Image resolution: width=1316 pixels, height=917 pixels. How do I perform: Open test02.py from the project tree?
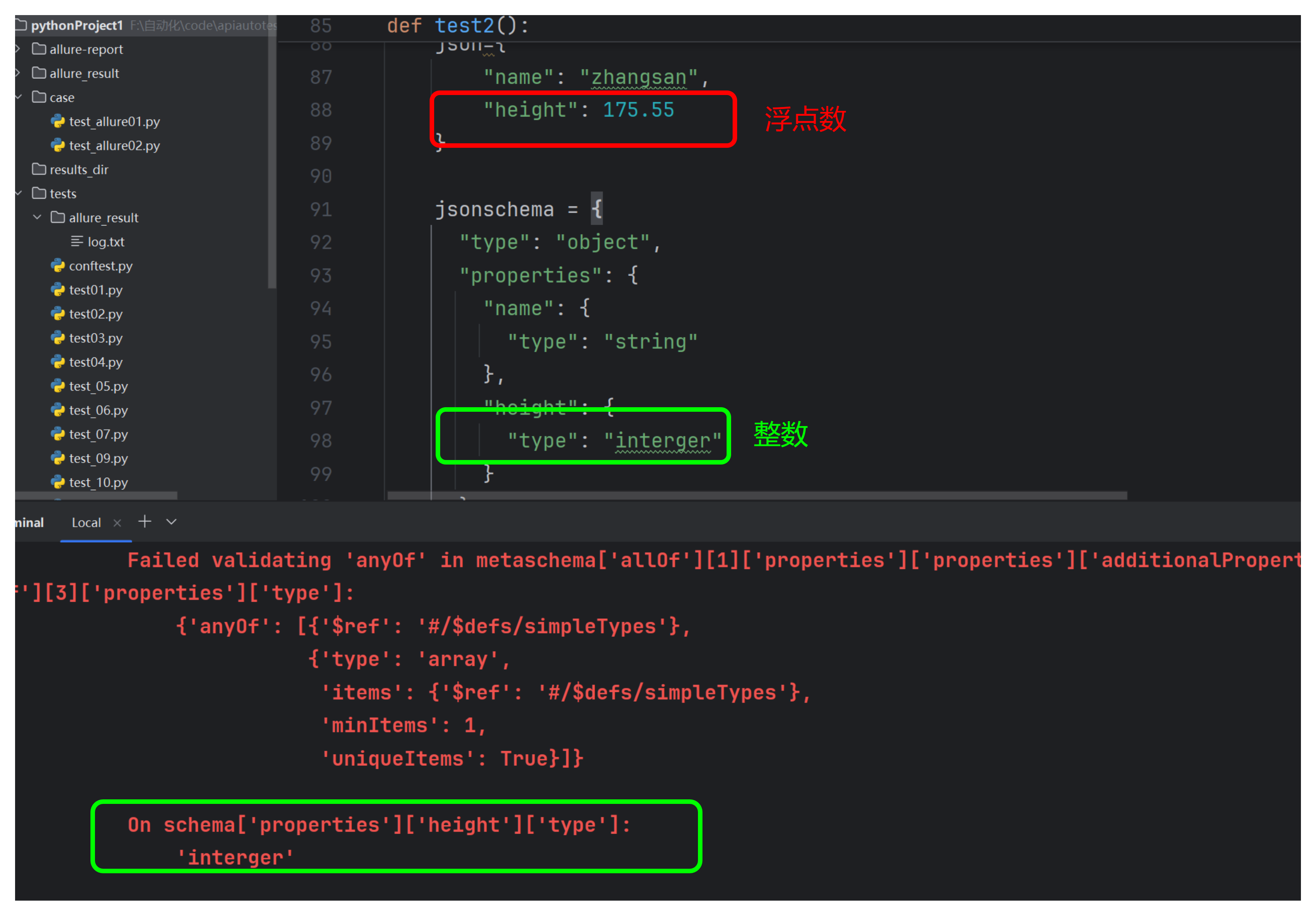(95, 314)
